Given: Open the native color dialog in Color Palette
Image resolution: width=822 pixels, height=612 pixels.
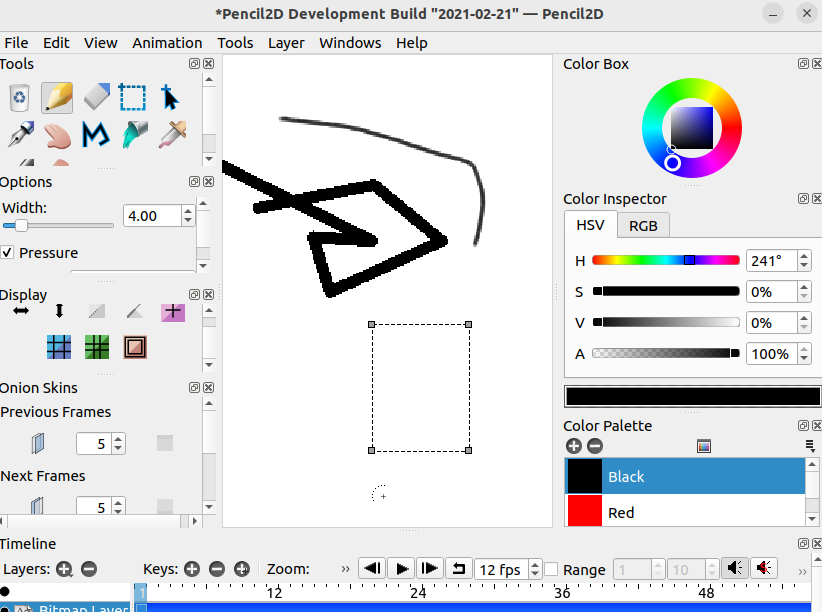Looking at the screenshot, I should pos(704,446).
